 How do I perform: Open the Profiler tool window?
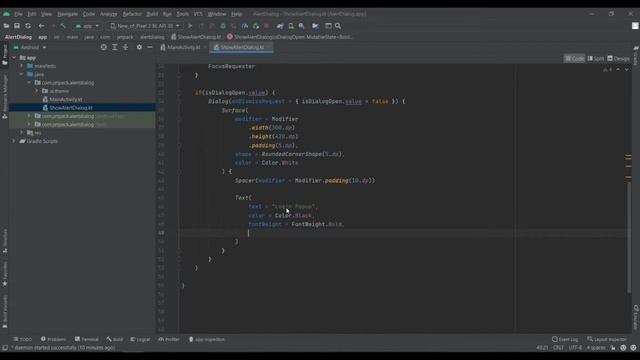click(x=169, y=339)
